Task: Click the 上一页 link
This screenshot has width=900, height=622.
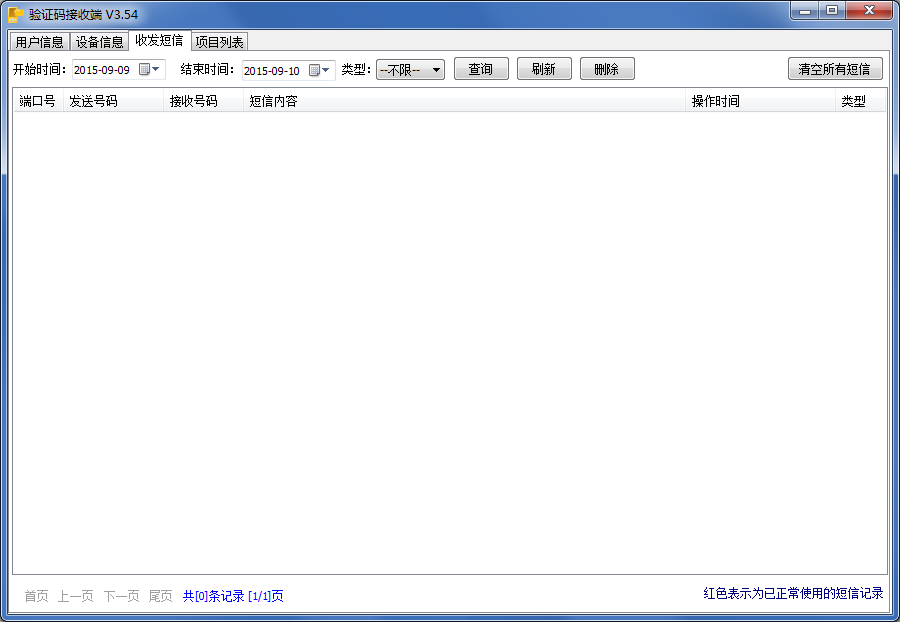Action: [75, 596]
